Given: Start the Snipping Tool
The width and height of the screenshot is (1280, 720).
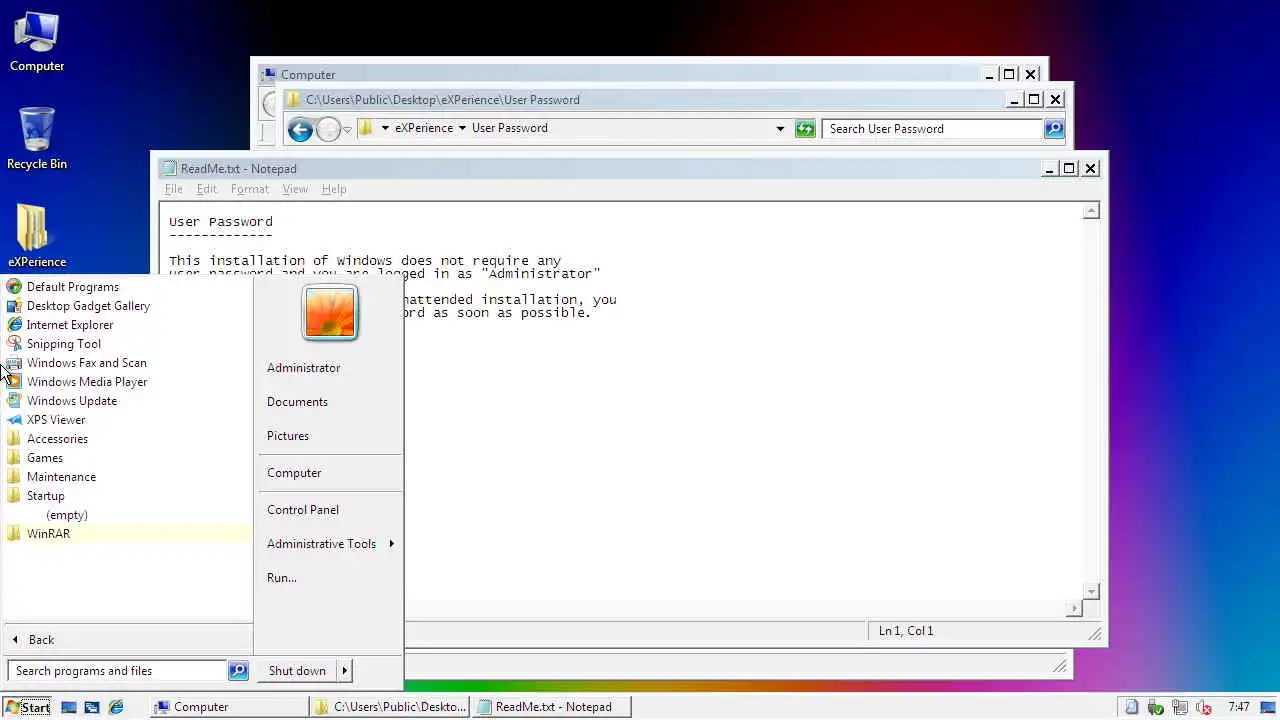Looking at the screenshot, I should coord(63,344).
